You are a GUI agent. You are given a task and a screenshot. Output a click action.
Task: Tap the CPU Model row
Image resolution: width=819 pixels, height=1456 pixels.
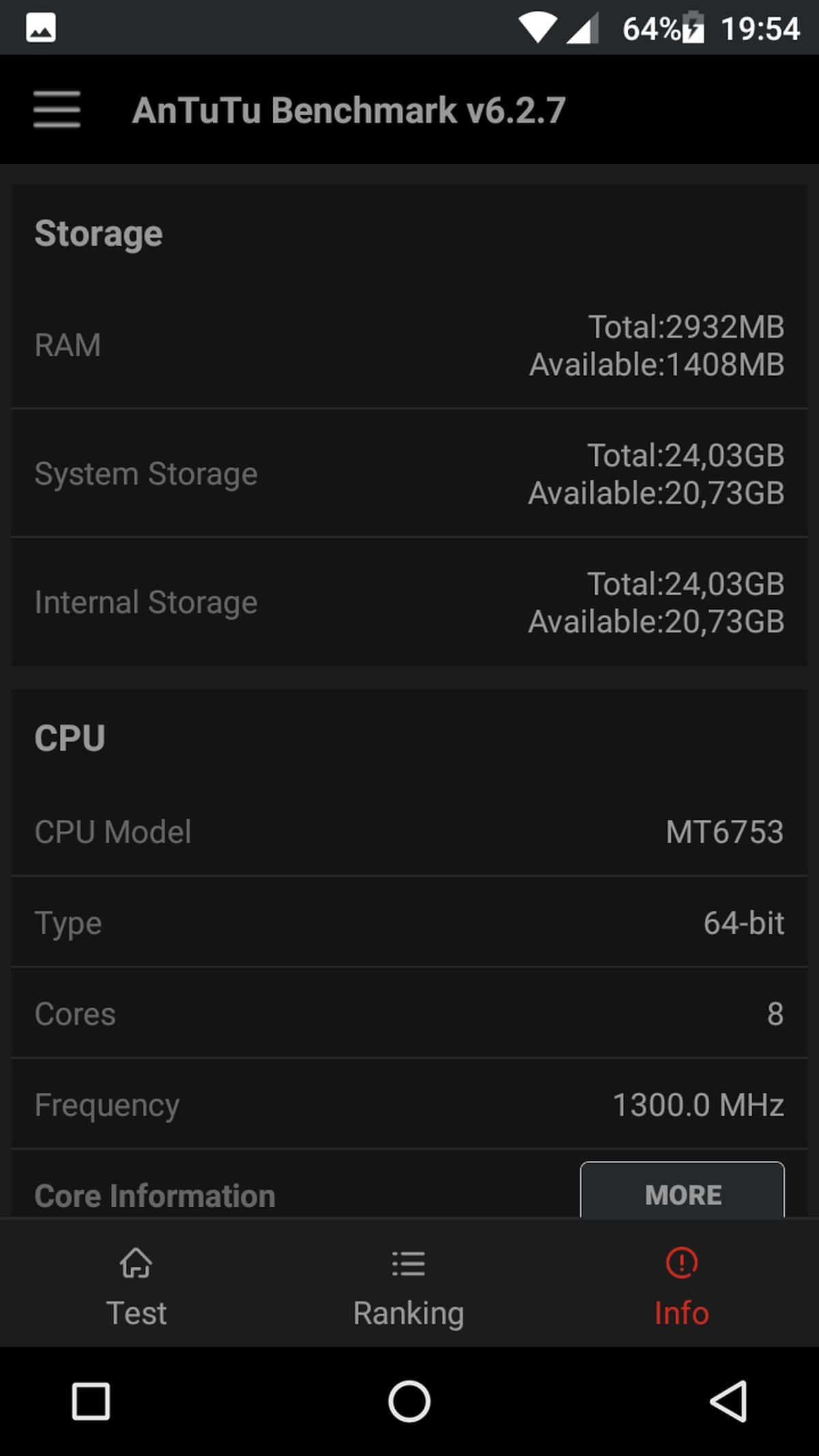[409, 831]
